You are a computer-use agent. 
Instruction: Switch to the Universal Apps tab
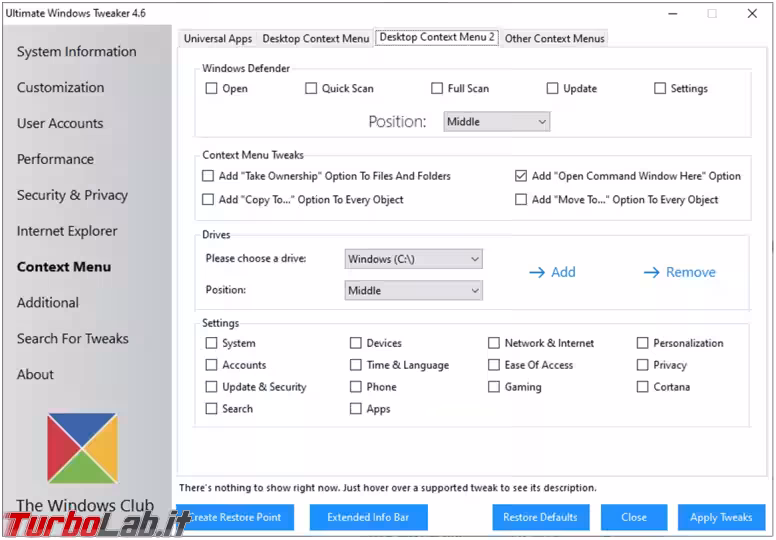click(x=218, y=39)
